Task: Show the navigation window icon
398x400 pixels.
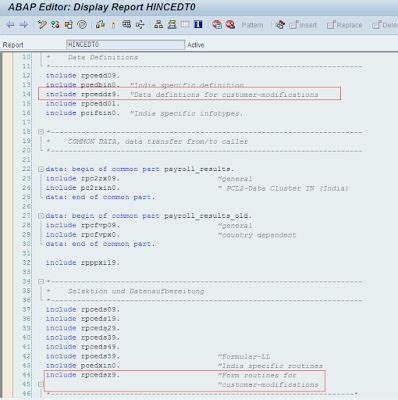Action: coord(172,25)
